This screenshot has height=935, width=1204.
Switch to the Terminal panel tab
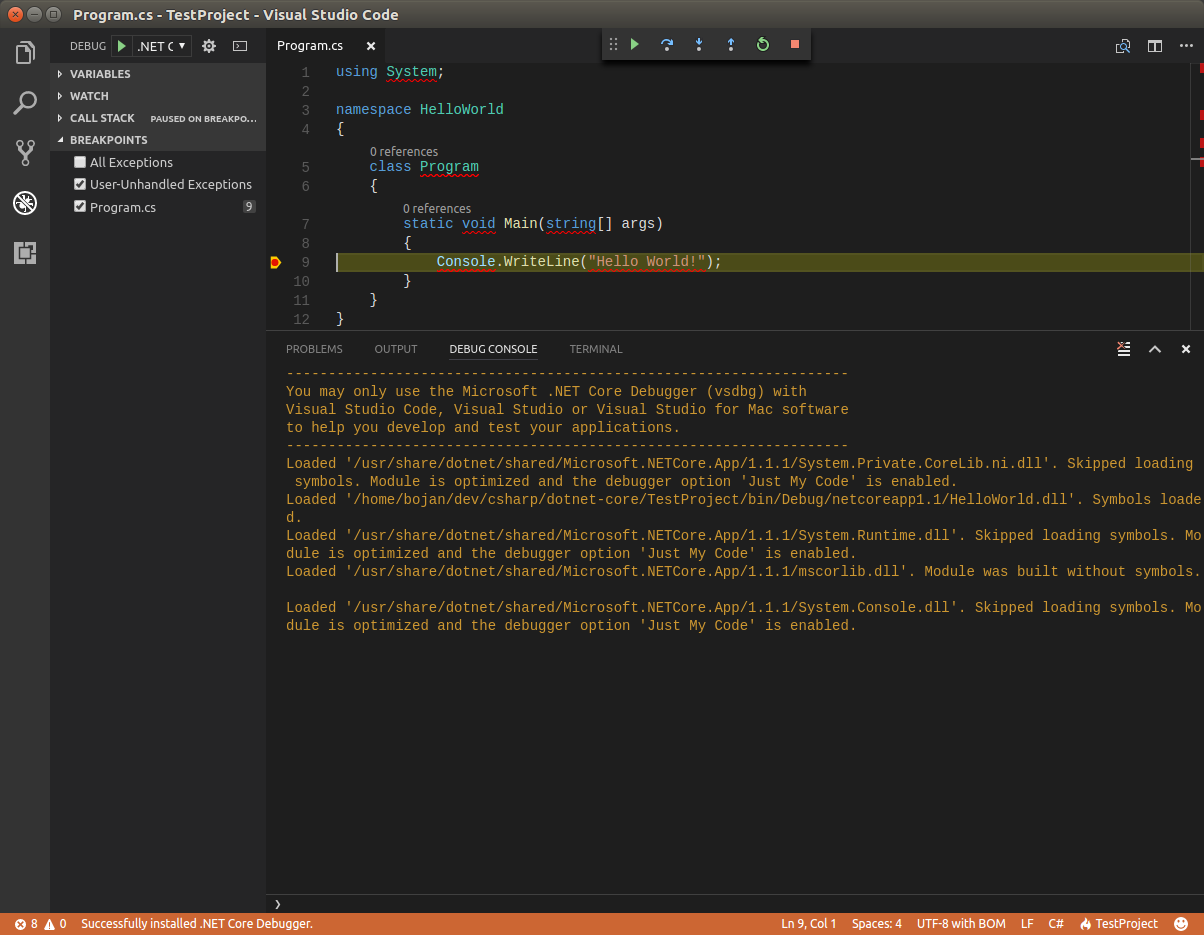click(x=595, y=349)
